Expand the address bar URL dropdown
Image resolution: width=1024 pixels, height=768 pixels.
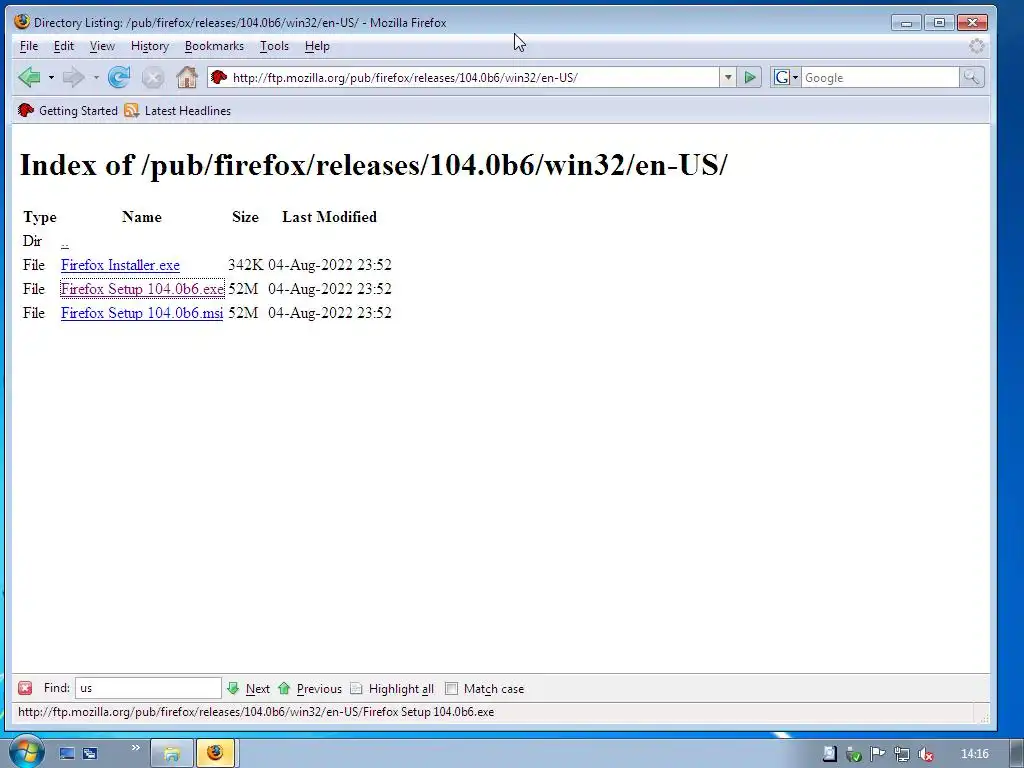coord(728,77)
